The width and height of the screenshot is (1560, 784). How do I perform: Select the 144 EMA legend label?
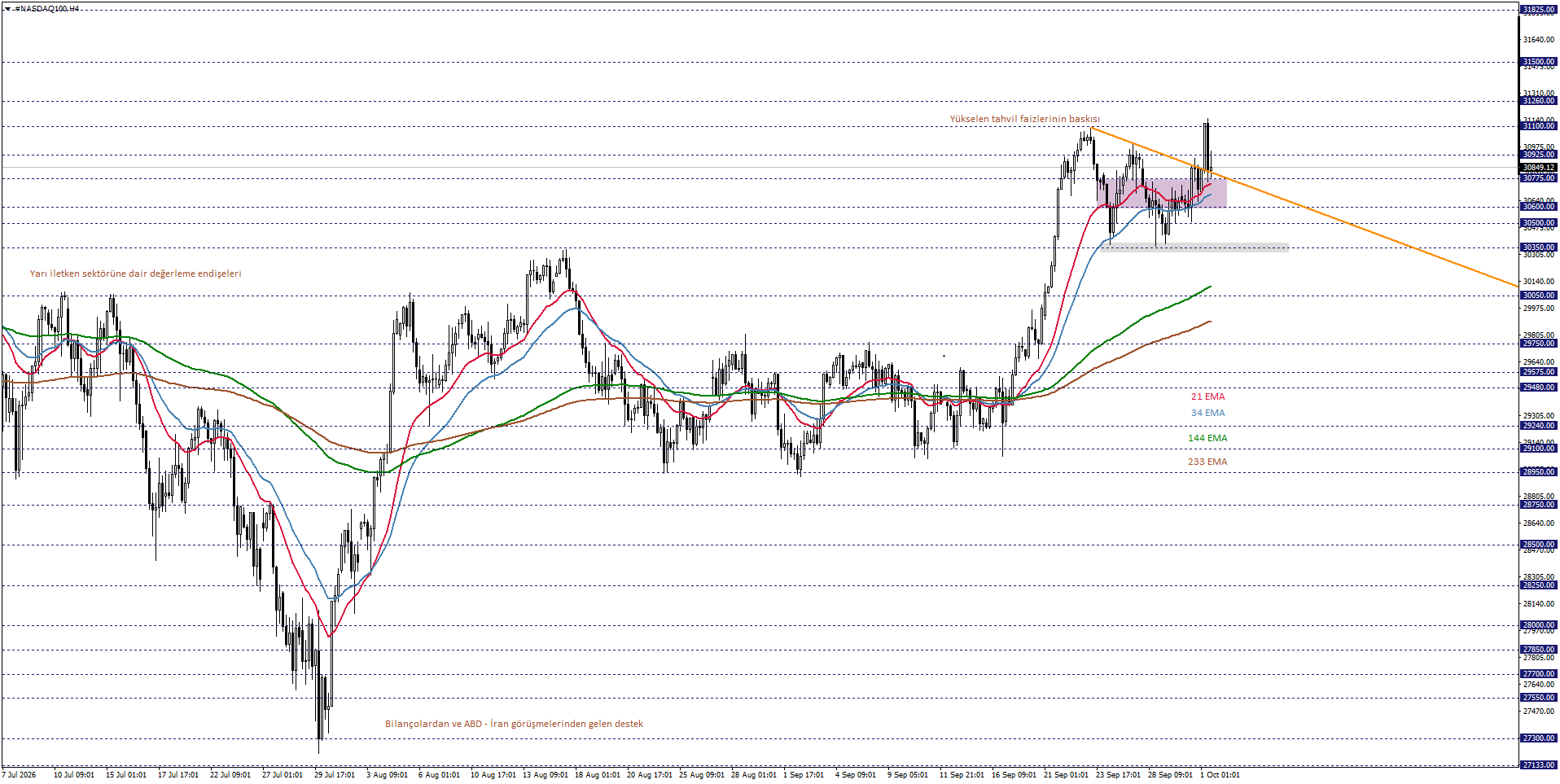pos(1207,438)
